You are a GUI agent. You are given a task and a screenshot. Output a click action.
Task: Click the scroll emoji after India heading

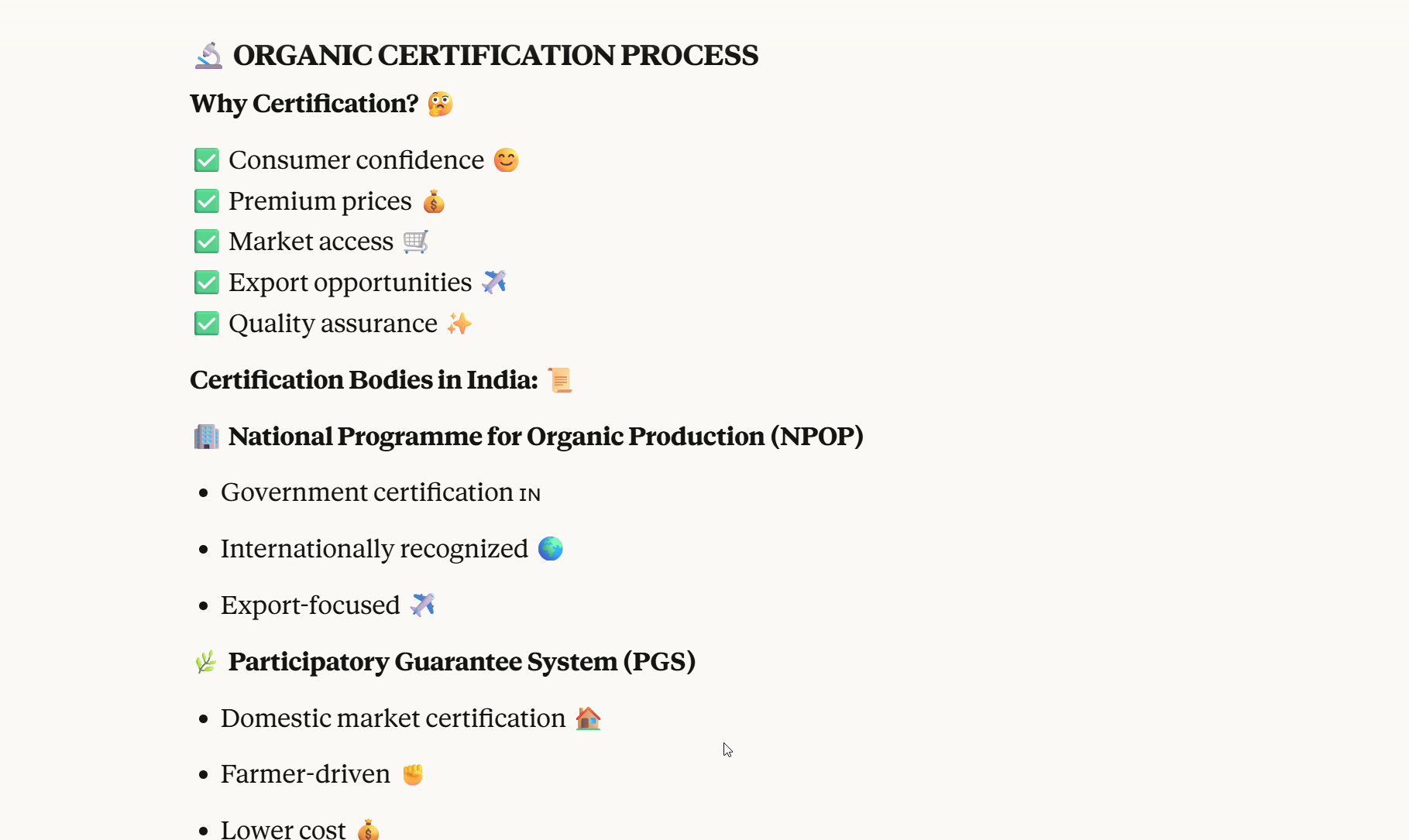(x=560, y=380)
